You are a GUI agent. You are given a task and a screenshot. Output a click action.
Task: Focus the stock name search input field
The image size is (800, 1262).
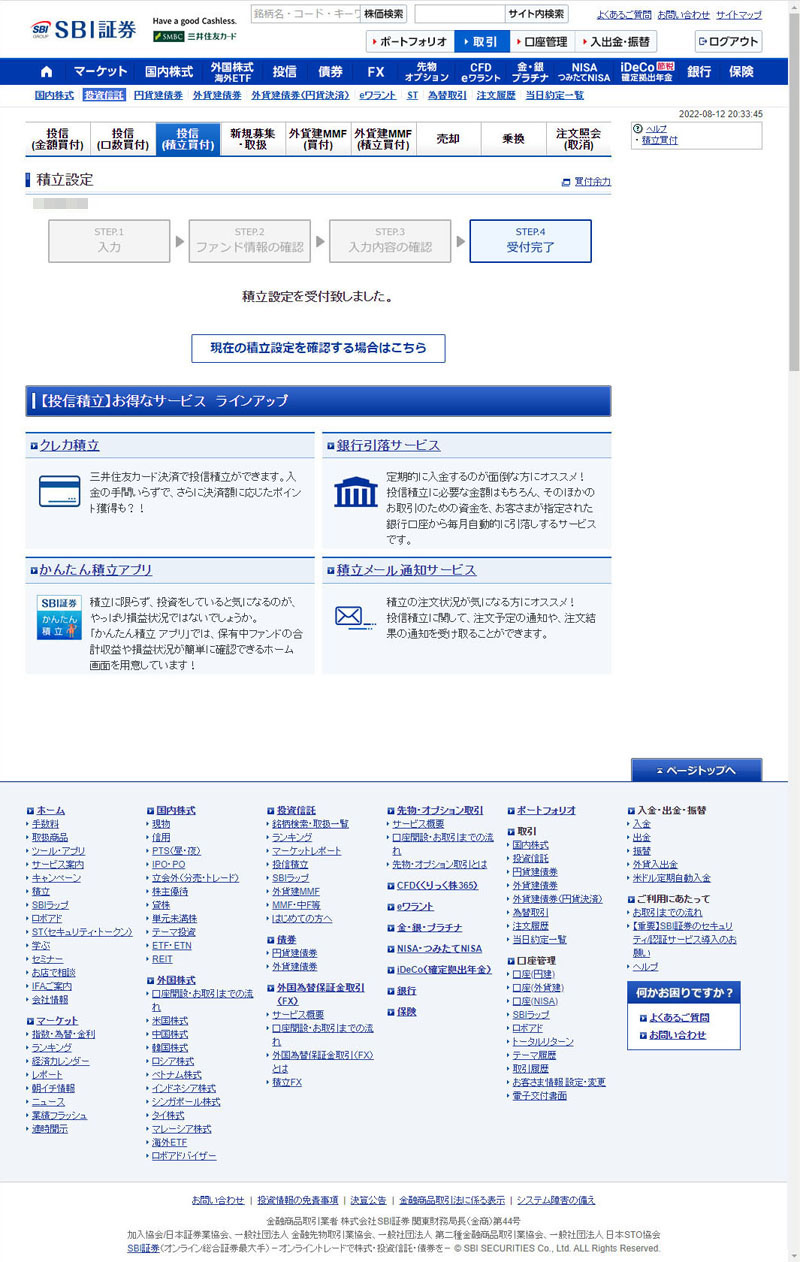coord(304,14)
